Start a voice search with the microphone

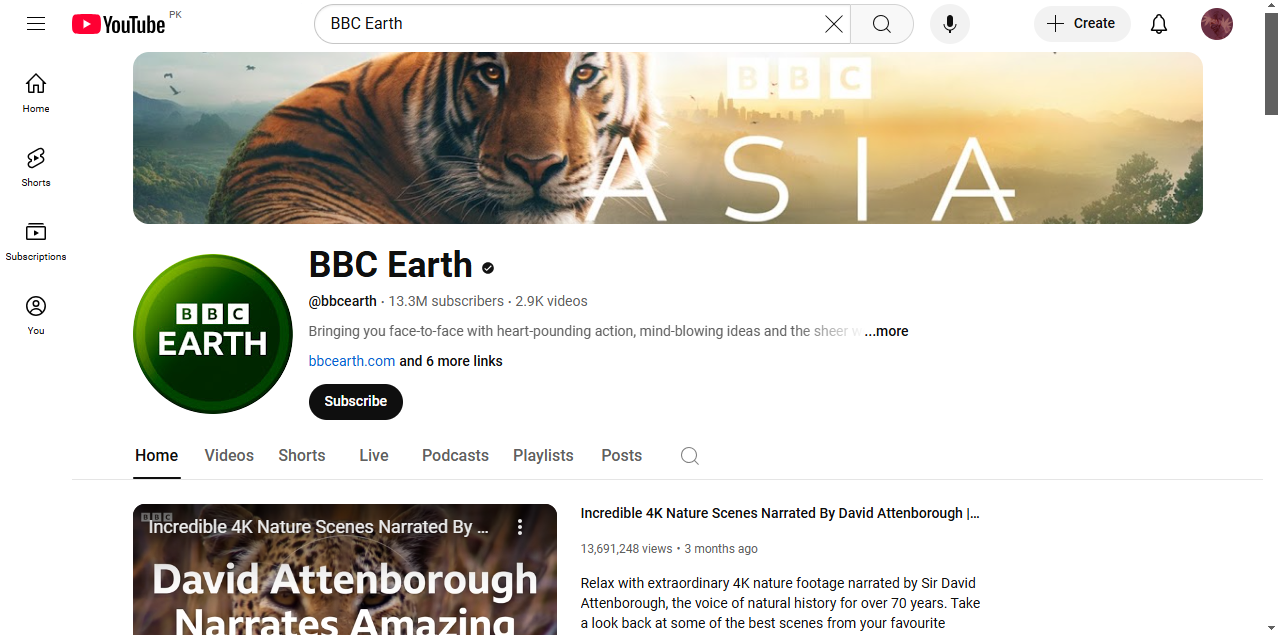pyautogui.click(x=949, y=23)
